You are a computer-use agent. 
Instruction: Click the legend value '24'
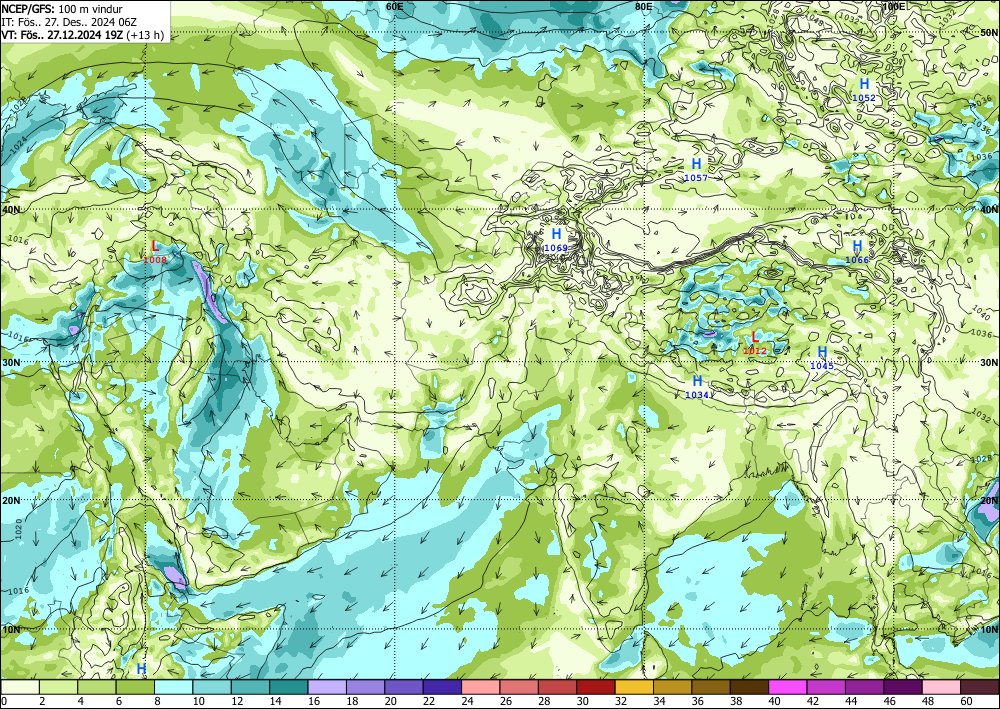(x=467, y=701)
